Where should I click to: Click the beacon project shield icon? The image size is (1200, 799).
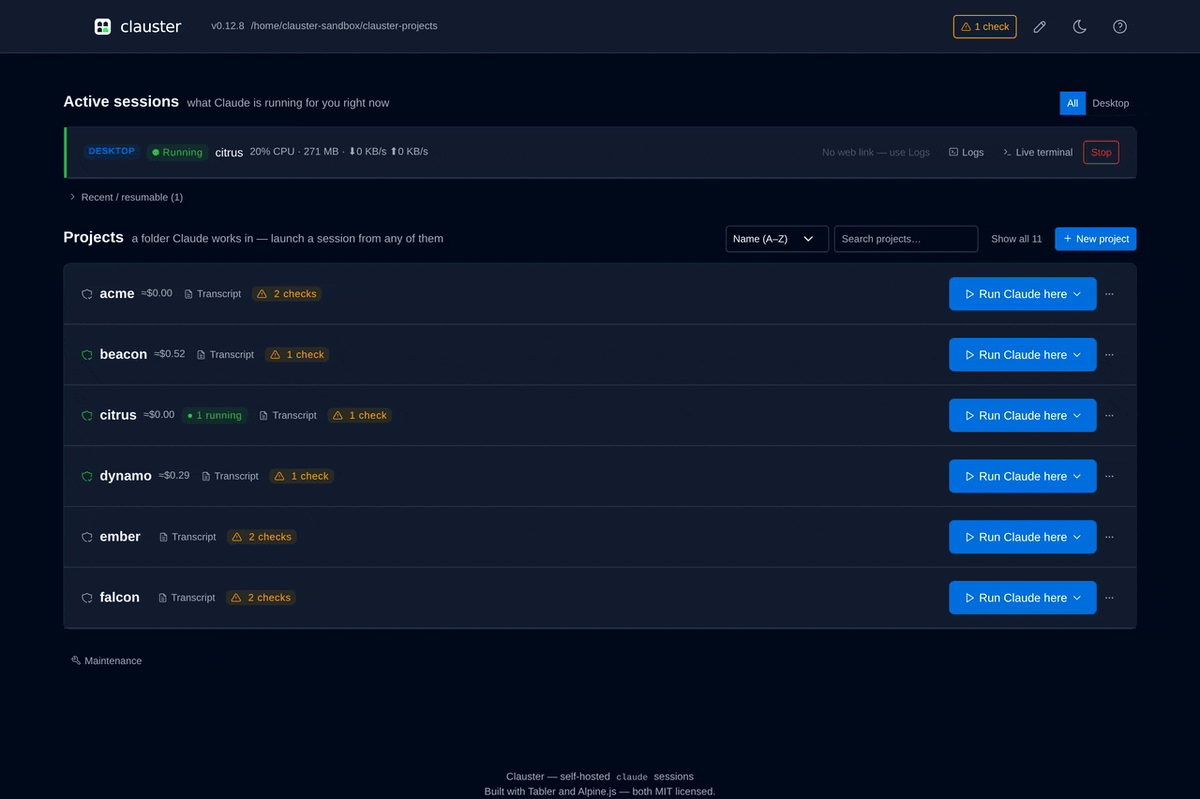click(x=87, y=355)
